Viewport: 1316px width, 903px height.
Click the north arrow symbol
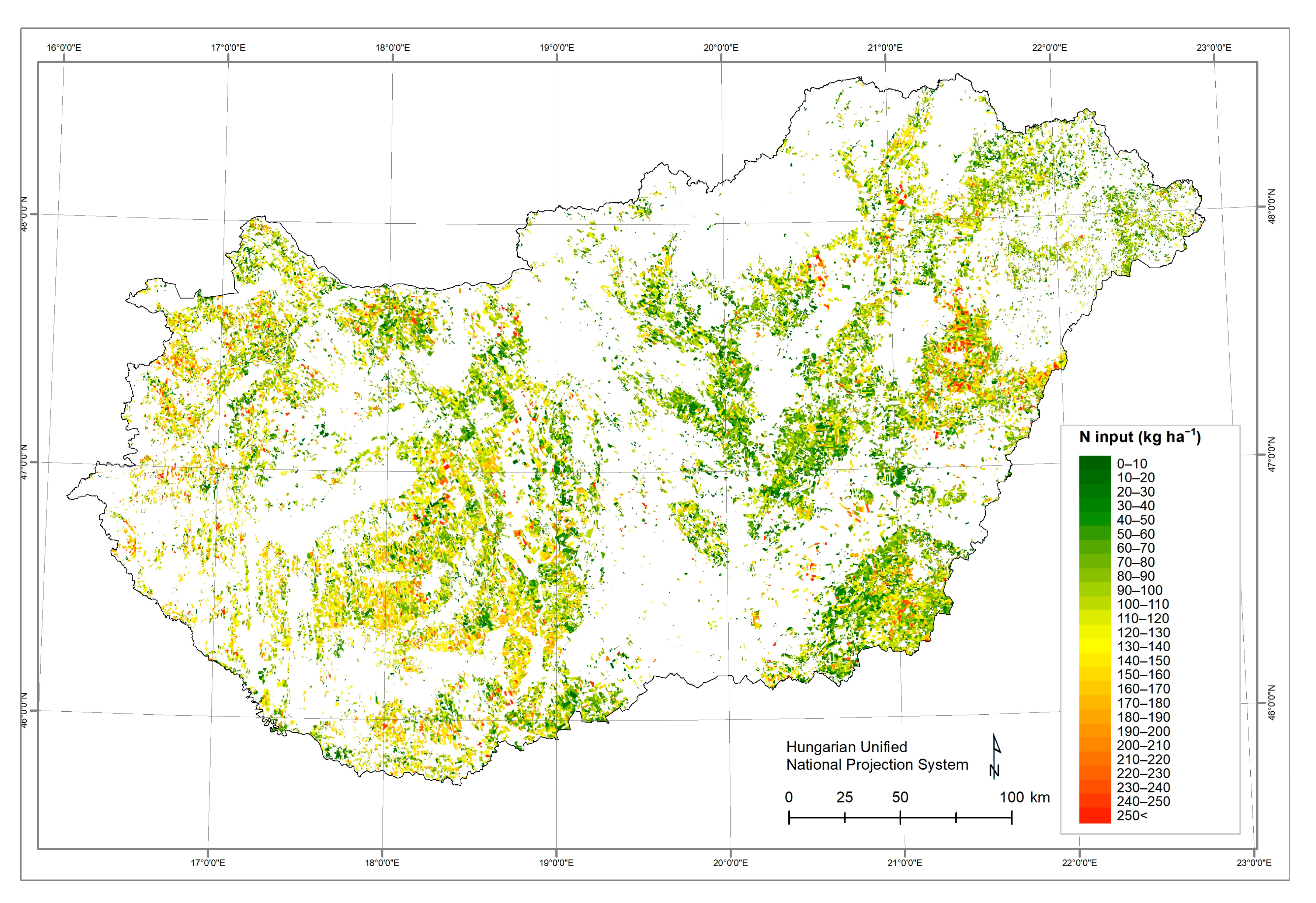(995, 757)
